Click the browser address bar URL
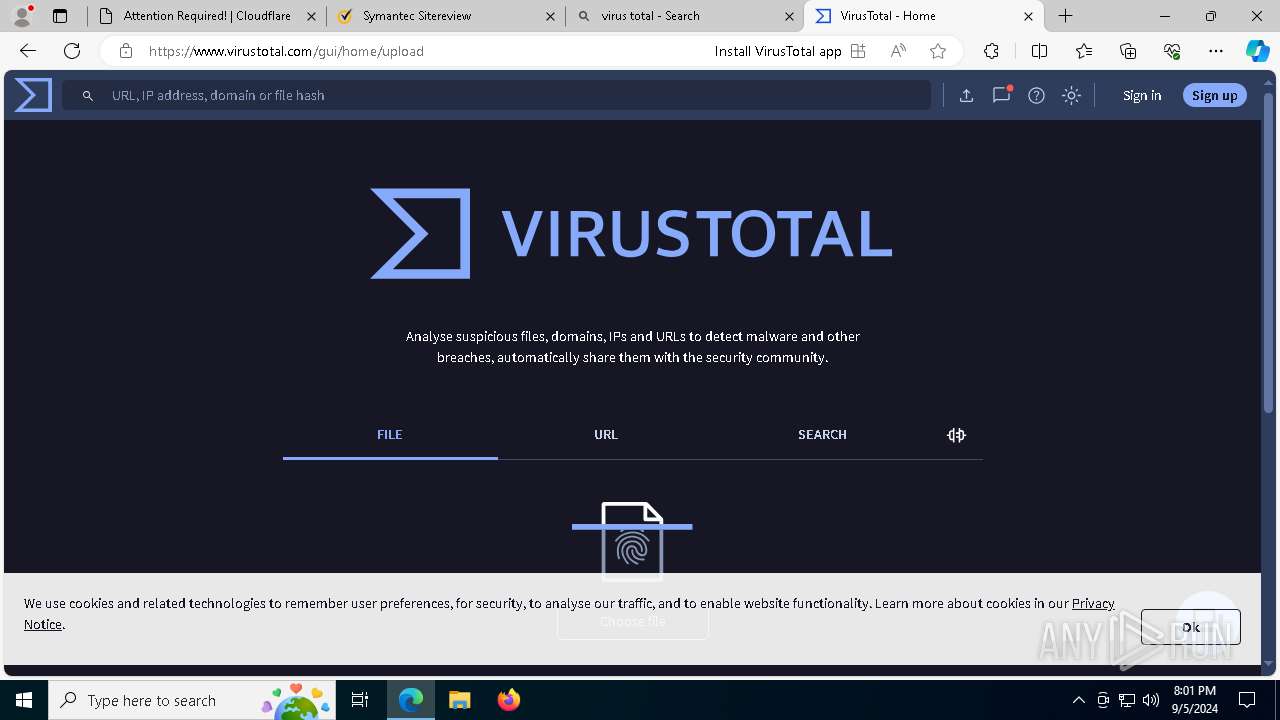1280x720 pixels. 286,51
